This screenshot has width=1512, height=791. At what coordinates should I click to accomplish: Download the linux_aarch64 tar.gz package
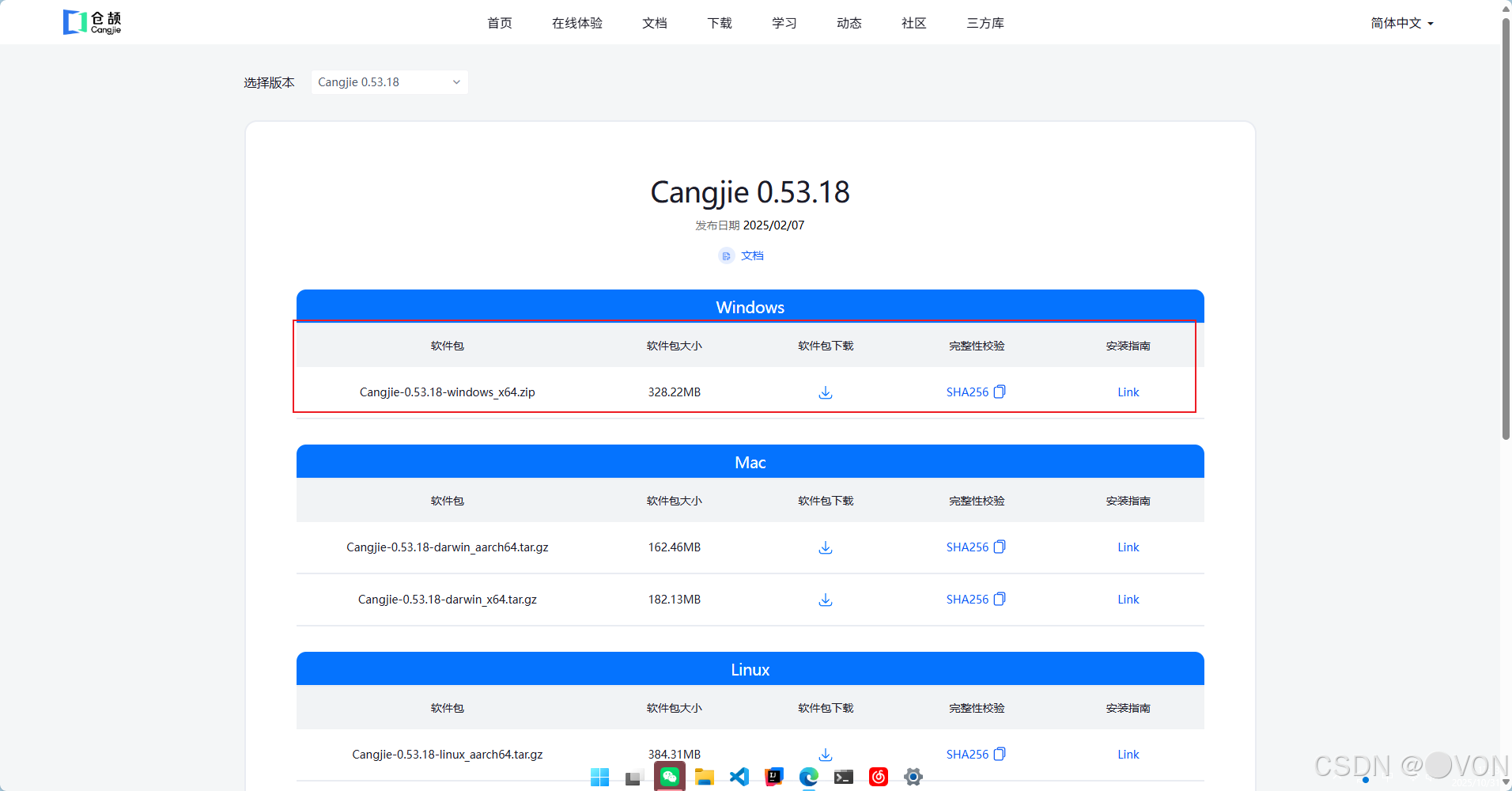point(826,755)
